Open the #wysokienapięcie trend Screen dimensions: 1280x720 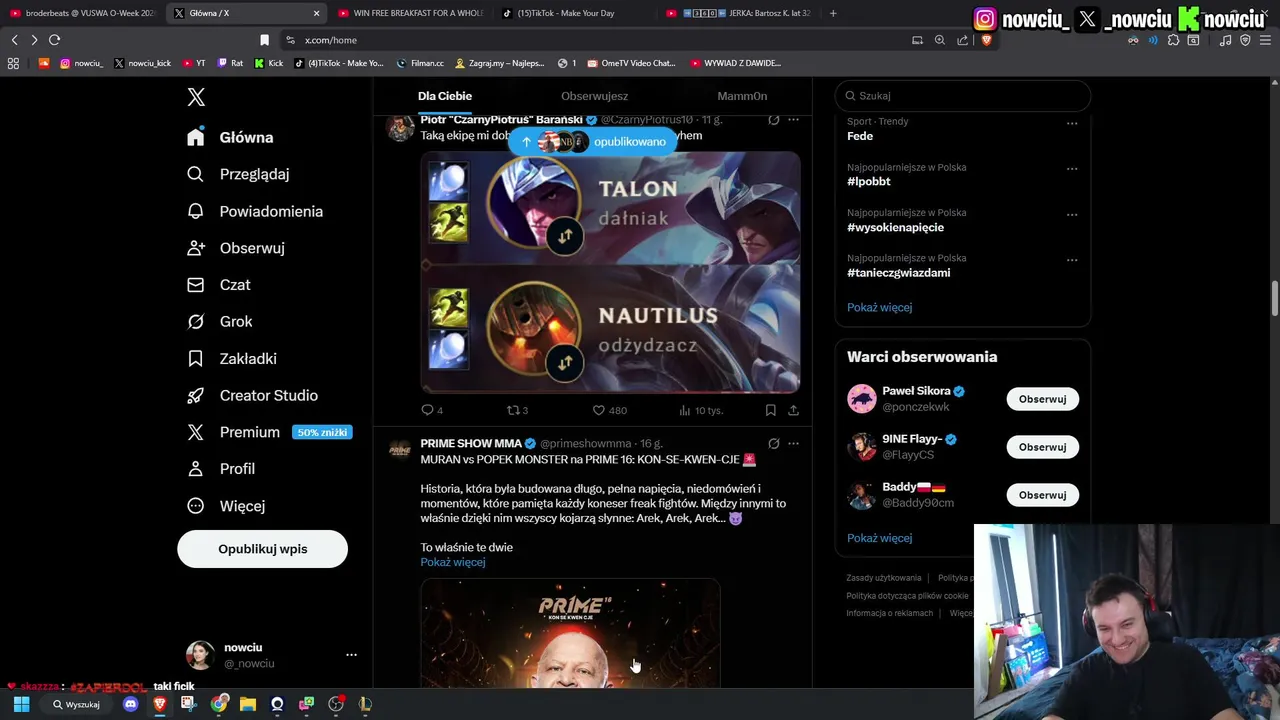click(x=895, y=227)
